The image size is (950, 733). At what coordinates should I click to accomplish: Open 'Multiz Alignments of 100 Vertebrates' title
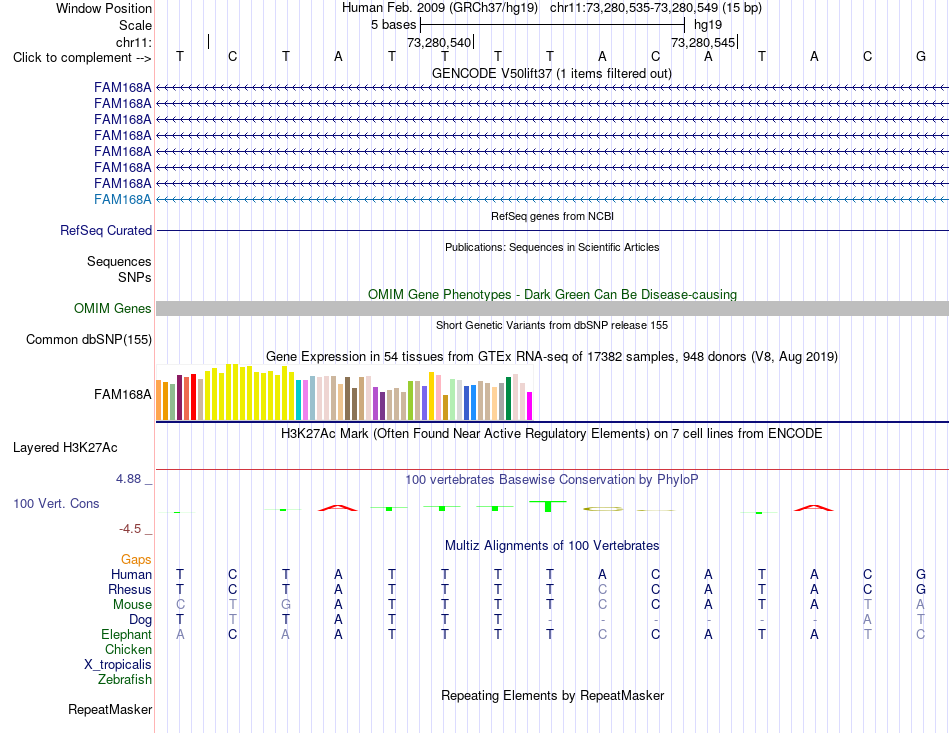[x=552, y=545]
